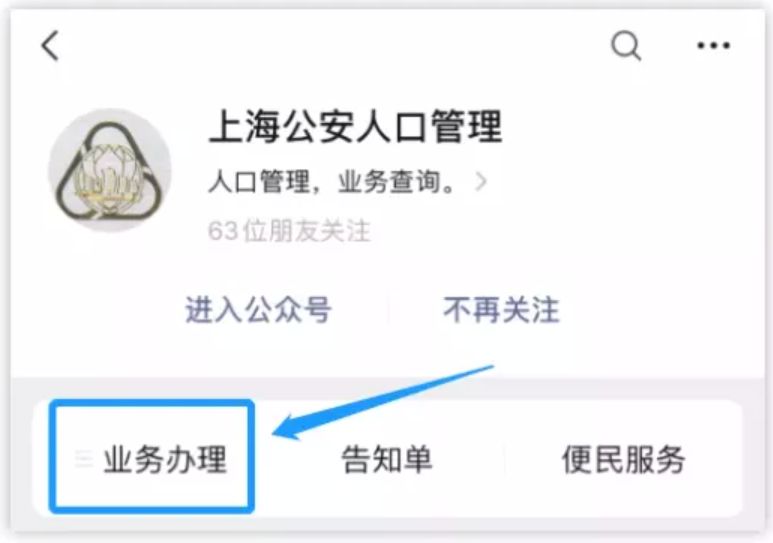
Task: Open the description 人口管理，业务查询
Action: pos(331,181)
